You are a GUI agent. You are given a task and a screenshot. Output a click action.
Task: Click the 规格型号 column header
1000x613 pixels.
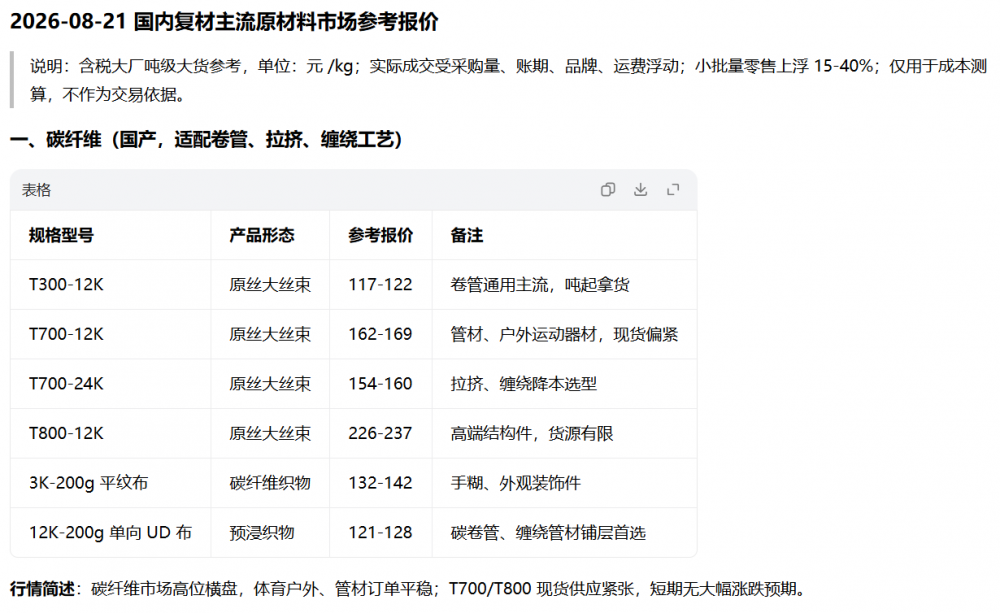coord(61,235)
